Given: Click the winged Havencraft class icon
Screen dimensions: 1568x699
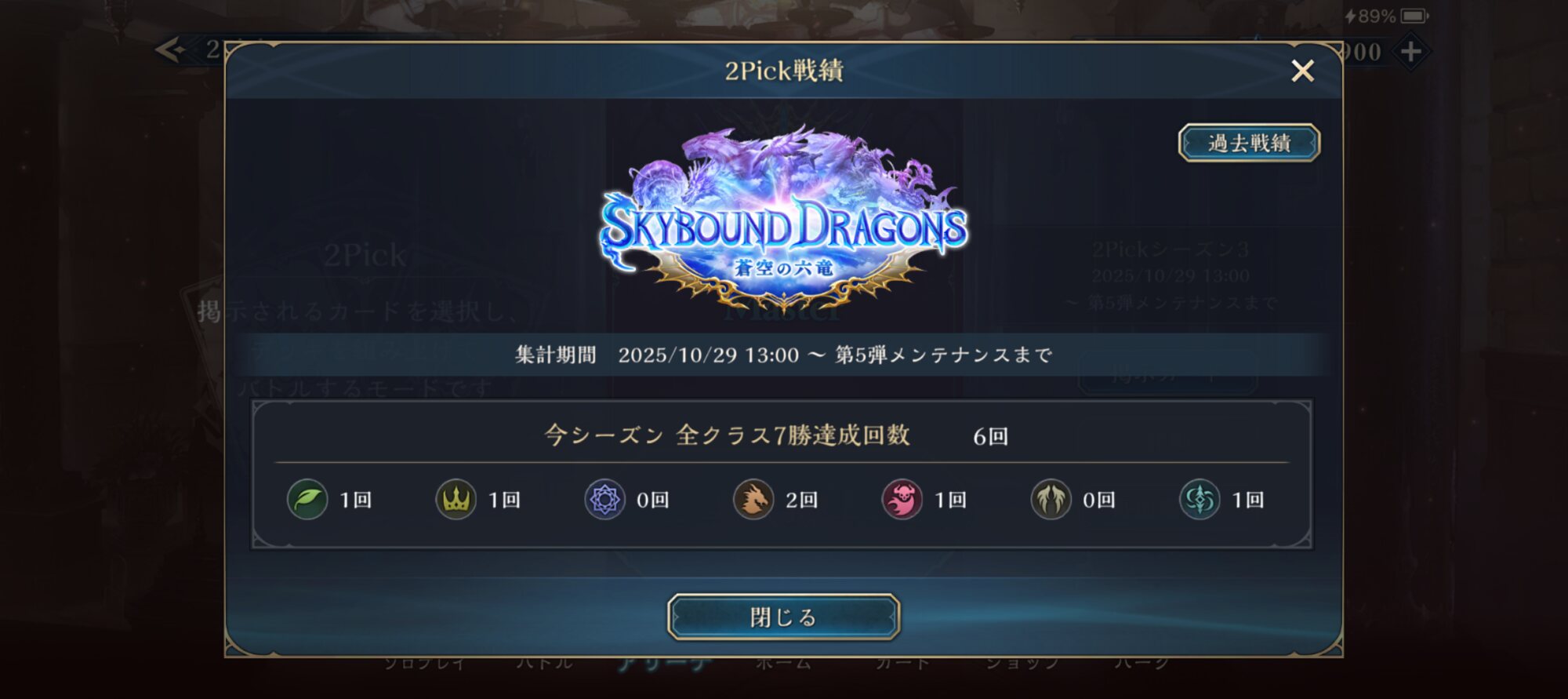Looking at the screenshot, I should [1051, 499].
